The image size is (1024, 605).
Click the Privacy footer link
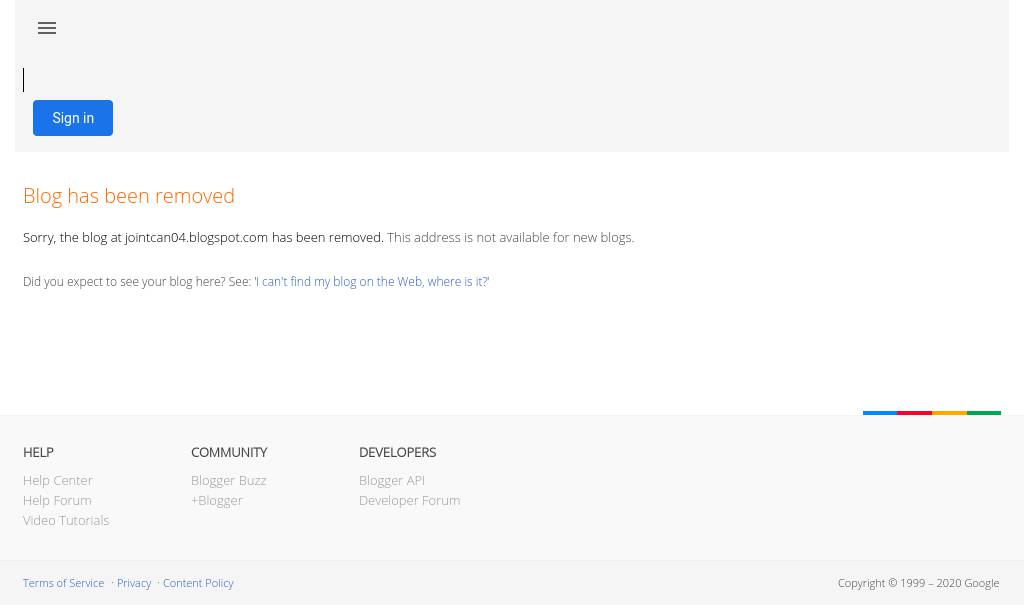tap(134, 583)
